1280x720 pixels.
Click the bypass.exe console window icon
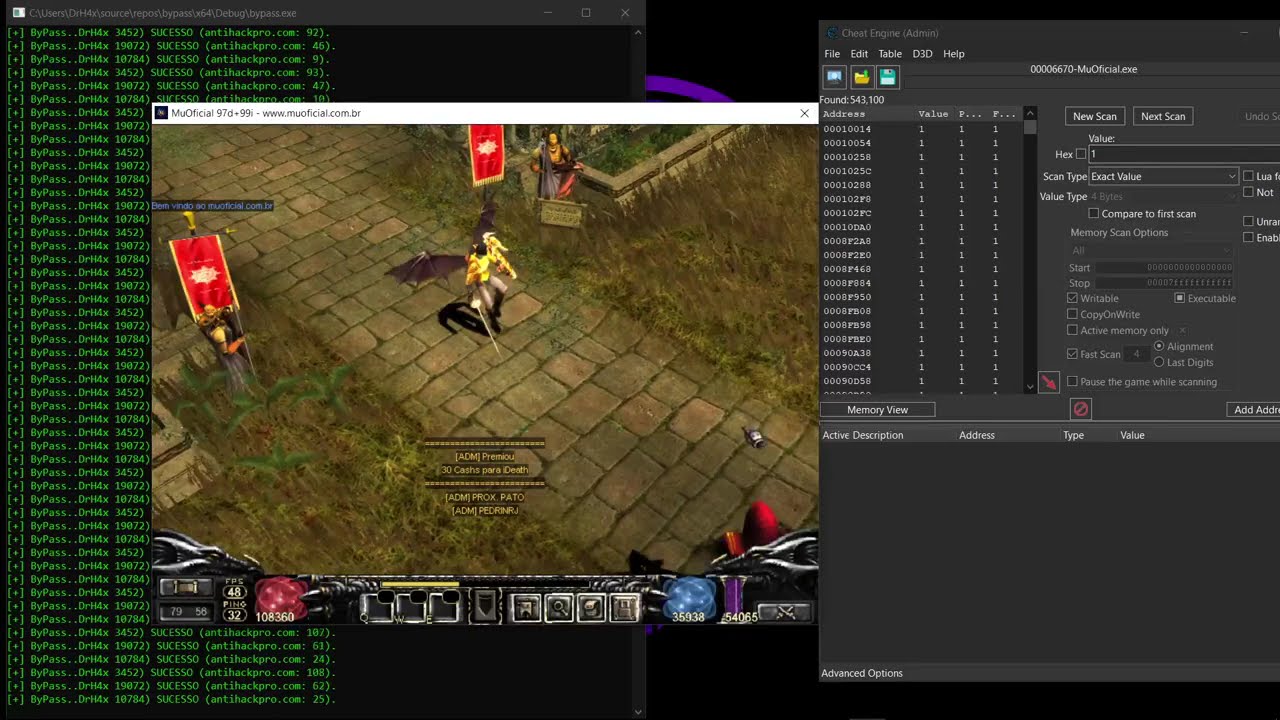(x=18, y=13)
